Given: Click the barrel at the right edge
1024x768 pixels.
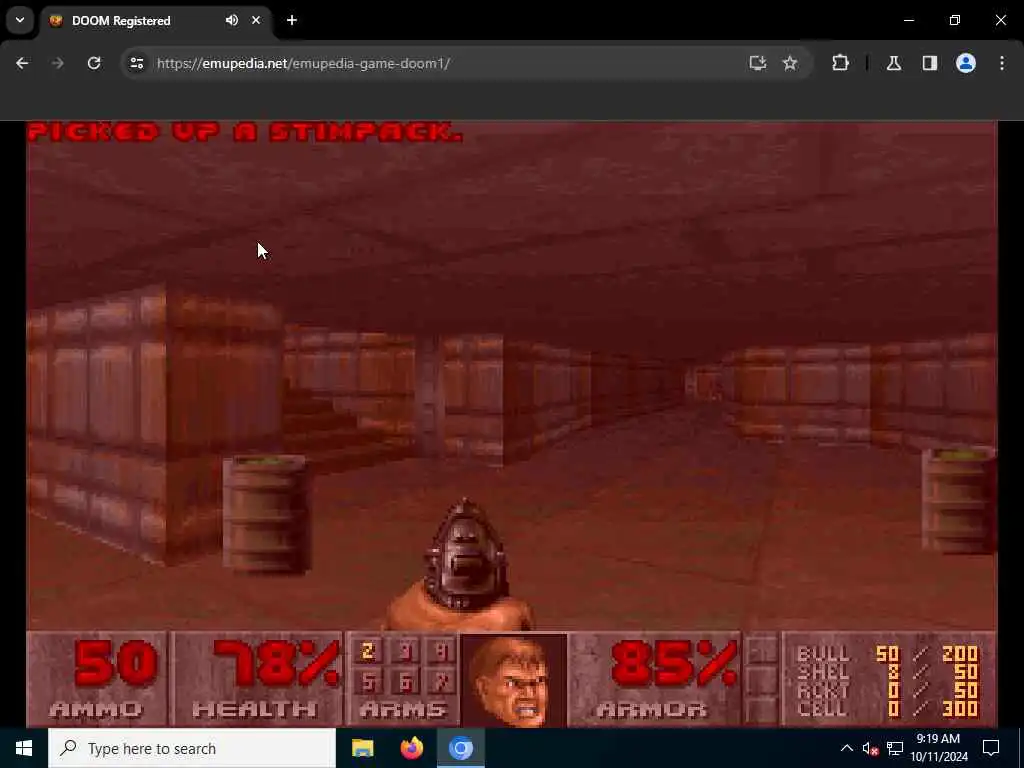Looking at the screenshot, I should click(959, 502).
